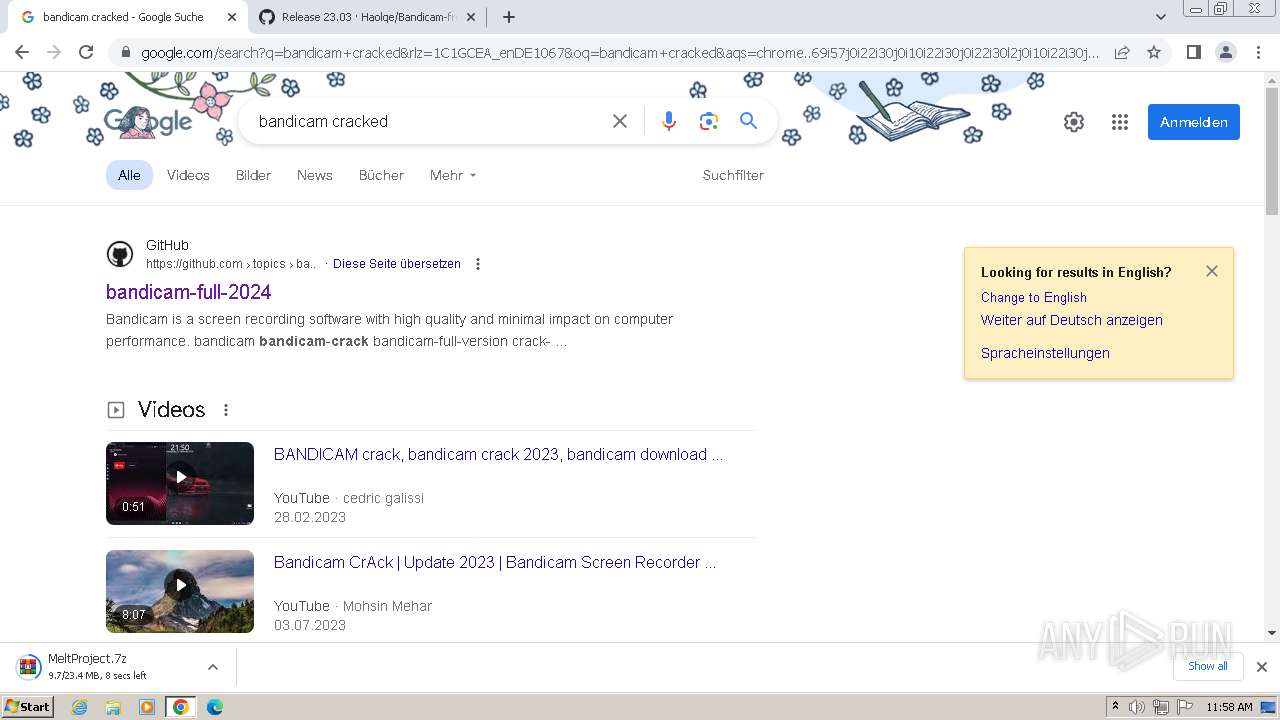
Task: Switch to the Videos search tab
Action: (188, 175)
